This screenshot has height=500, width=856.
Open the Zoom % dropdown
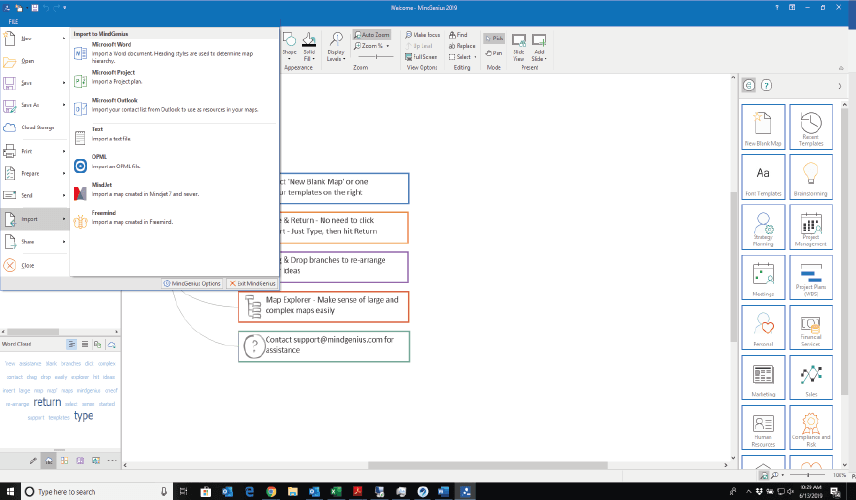[x=372, y=46]
